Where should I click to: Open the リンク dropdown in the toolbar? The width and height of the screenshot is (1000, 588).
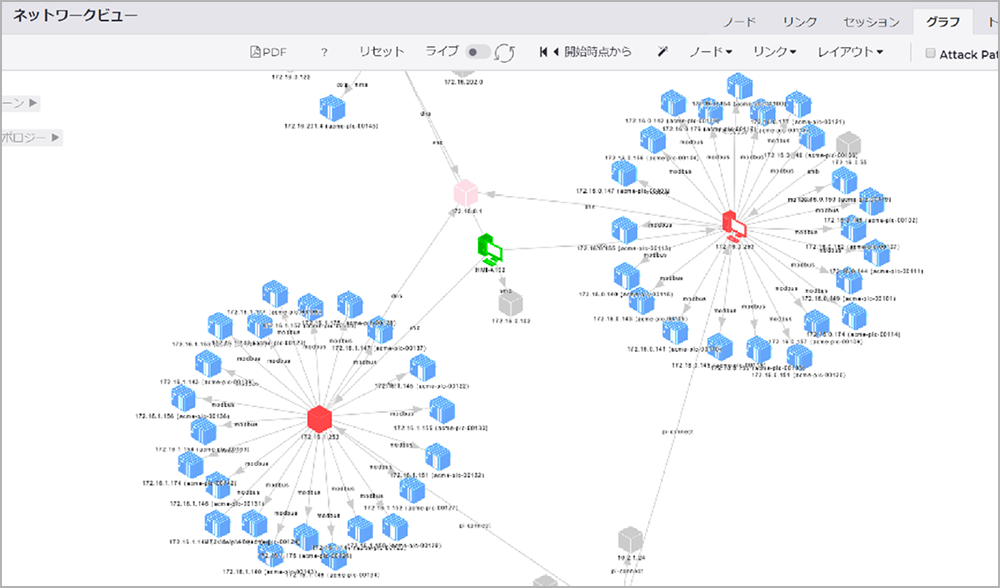774,52
